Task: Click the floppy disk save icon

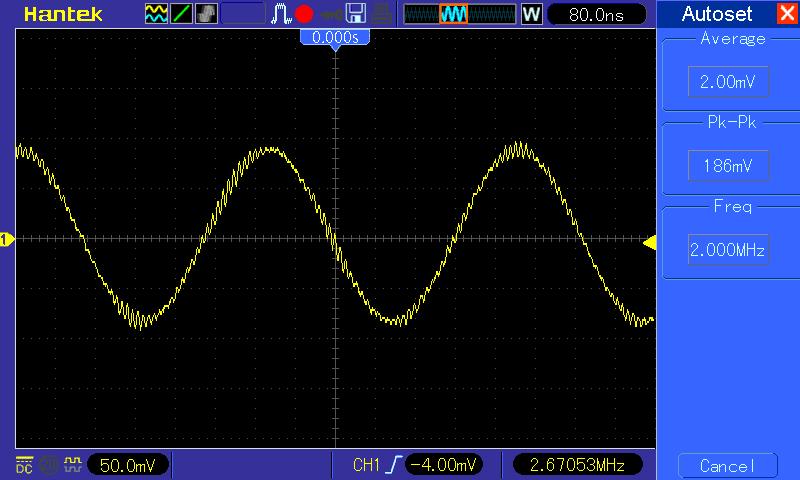Action: pyautogui.click(x=356, y=14)
